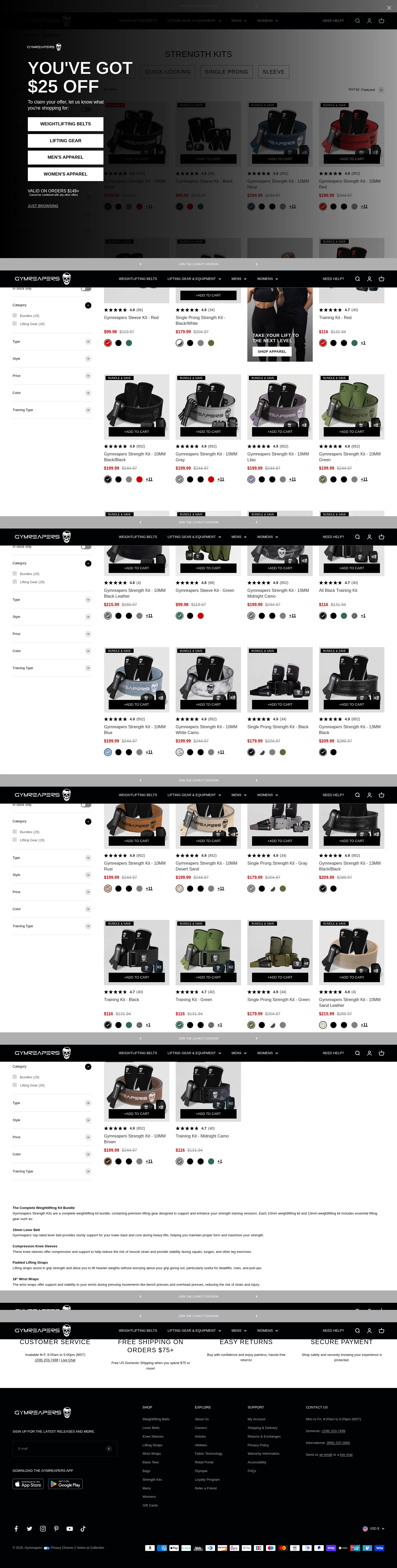This screenshot has width=397, height=1568.
Task: Open the TikTok icon in footer
Action: coord(83,1528)
